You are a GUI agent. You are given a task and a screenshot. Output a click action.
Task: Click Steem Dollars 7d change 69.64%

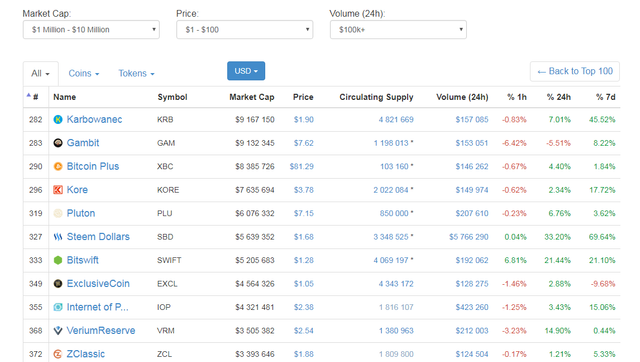click(x=602, y=237)
